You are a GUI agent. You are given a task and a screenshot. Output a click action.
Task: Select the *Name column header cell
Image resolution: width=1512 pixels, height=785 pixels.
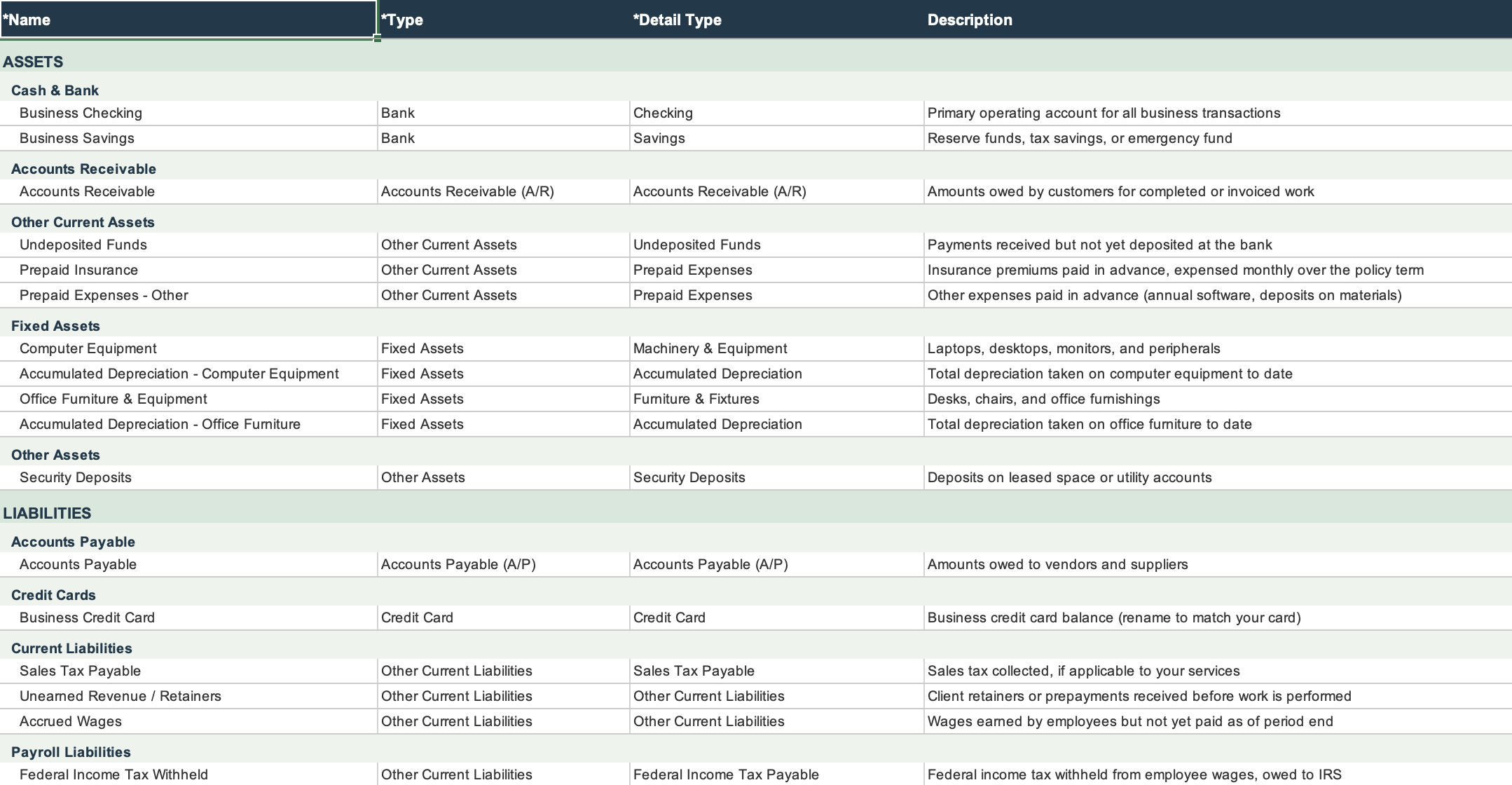[x=188, y=20]
